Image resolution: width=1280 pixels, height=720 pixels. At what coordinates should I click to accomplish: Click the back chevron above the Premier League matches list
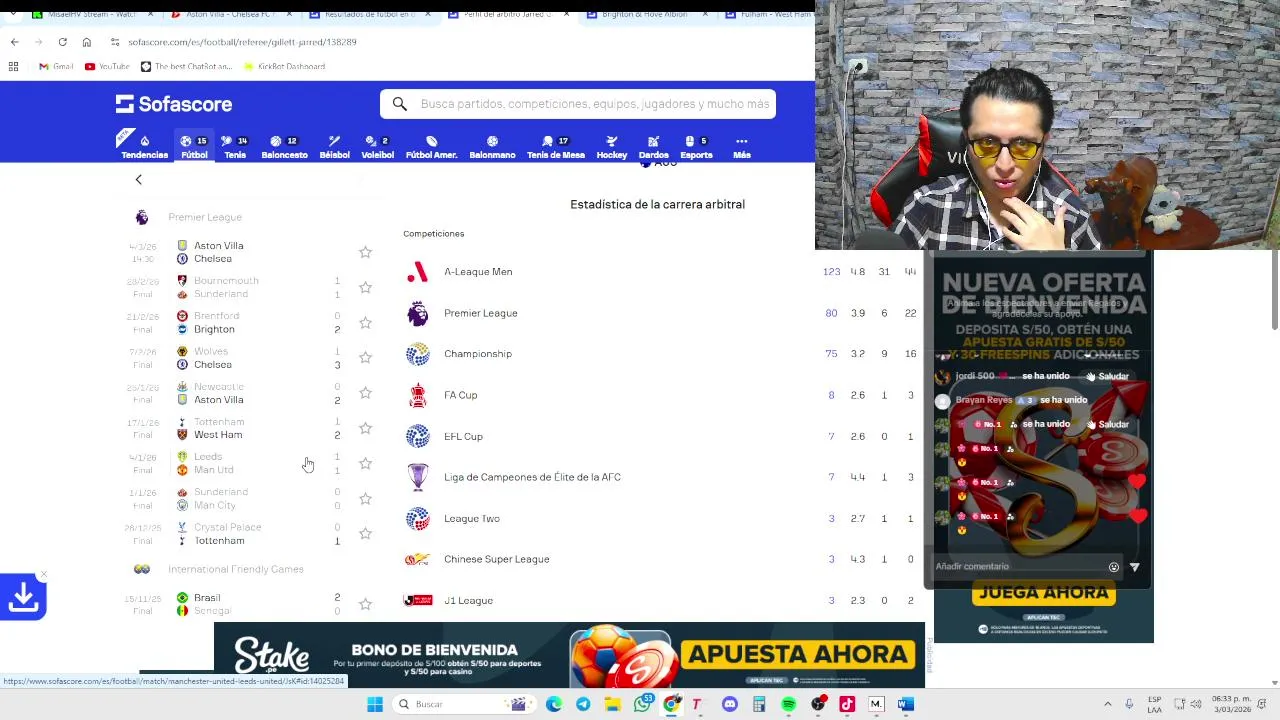(139, 180)
